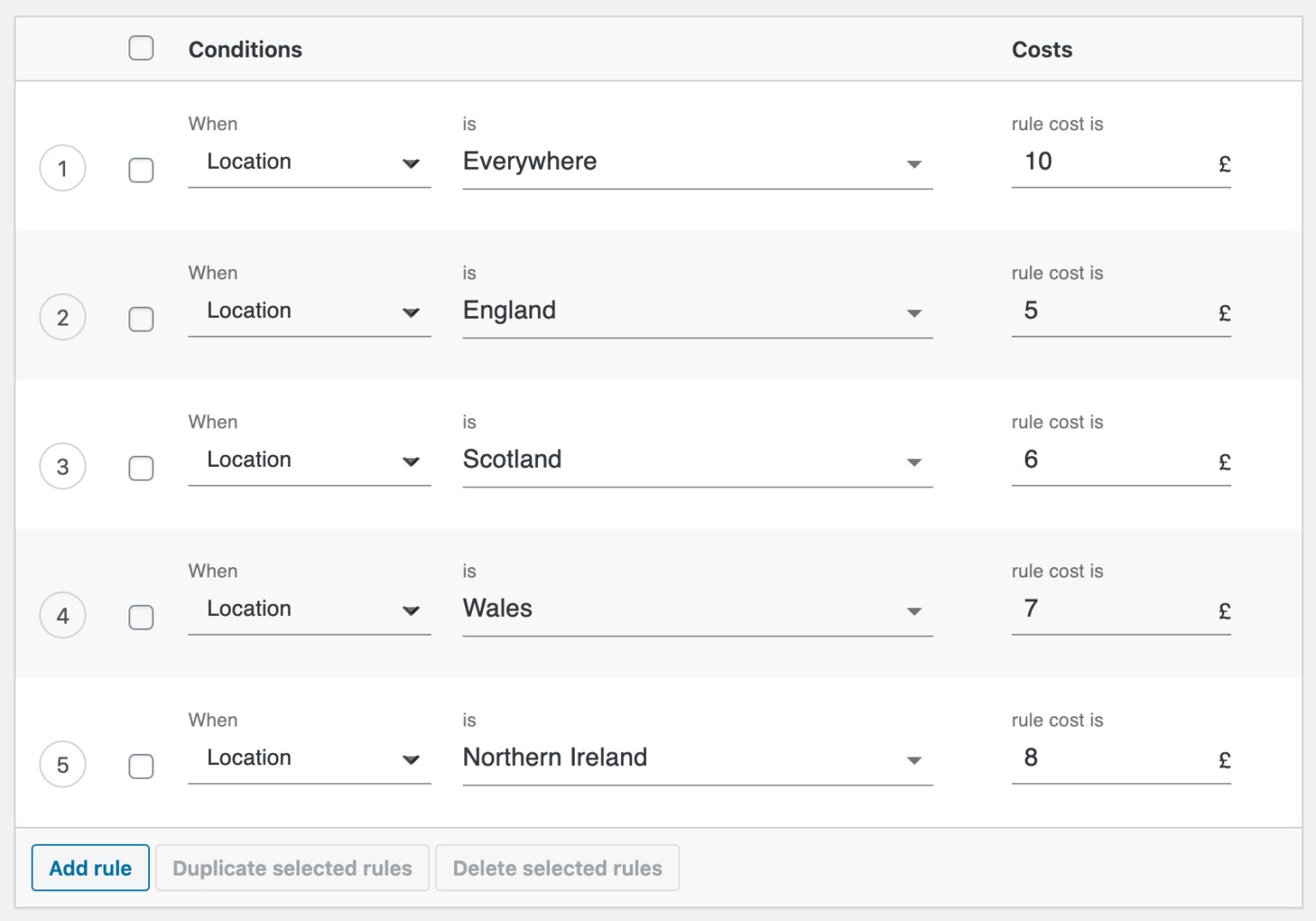Select the checkbox for rule 1
Viewport: 1316px width, 921px height.
[x=141, y=170]
